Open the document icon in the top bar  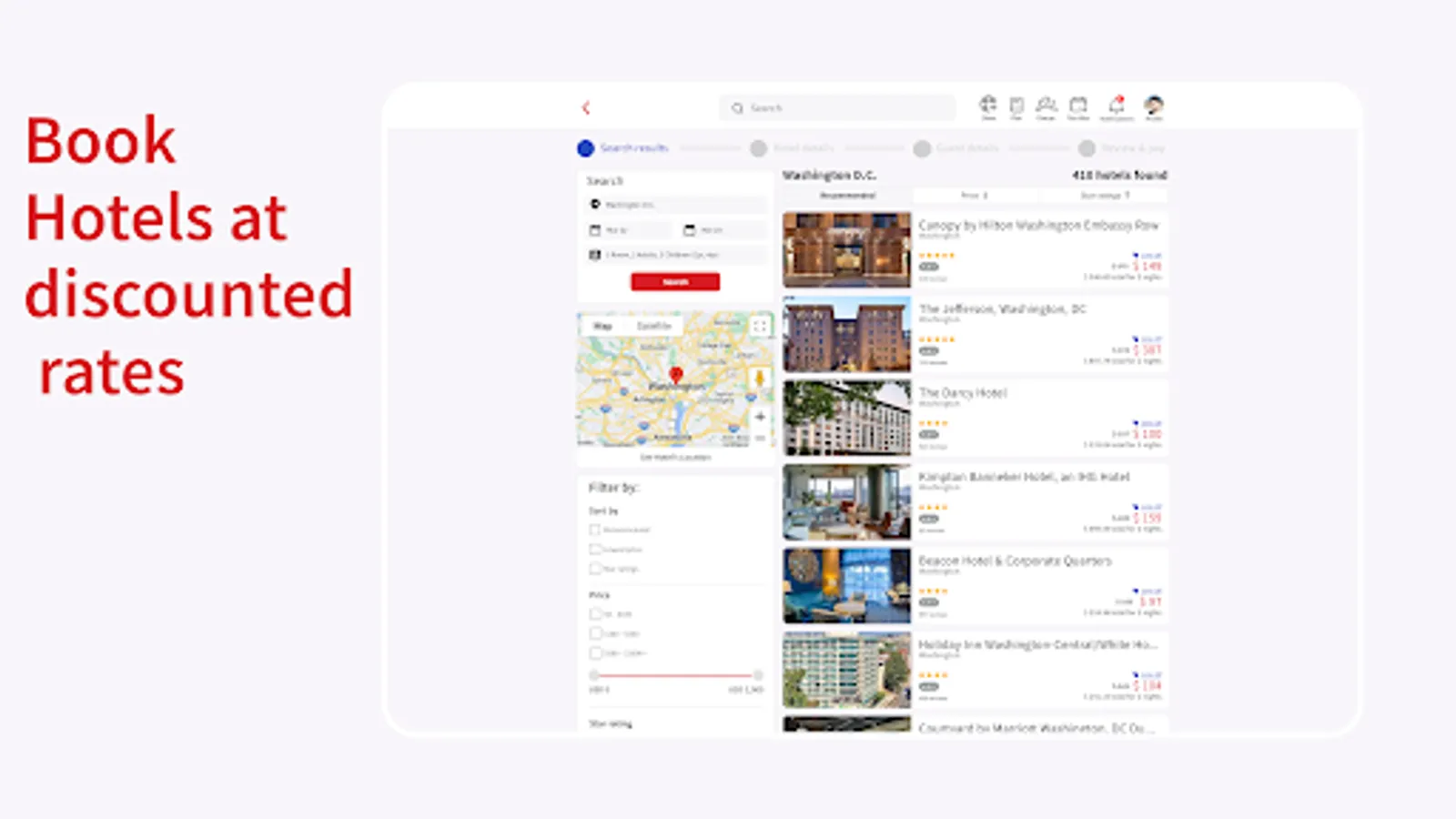[x=1016, y=106]
